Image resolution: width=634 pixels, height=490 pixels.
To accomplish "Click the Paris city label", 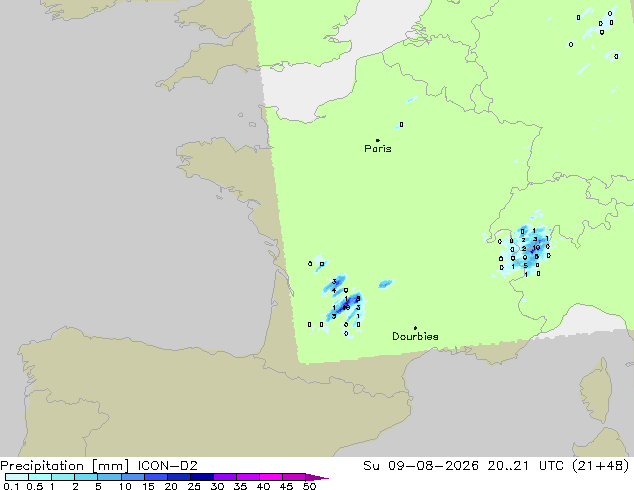I will coord(378,149).
